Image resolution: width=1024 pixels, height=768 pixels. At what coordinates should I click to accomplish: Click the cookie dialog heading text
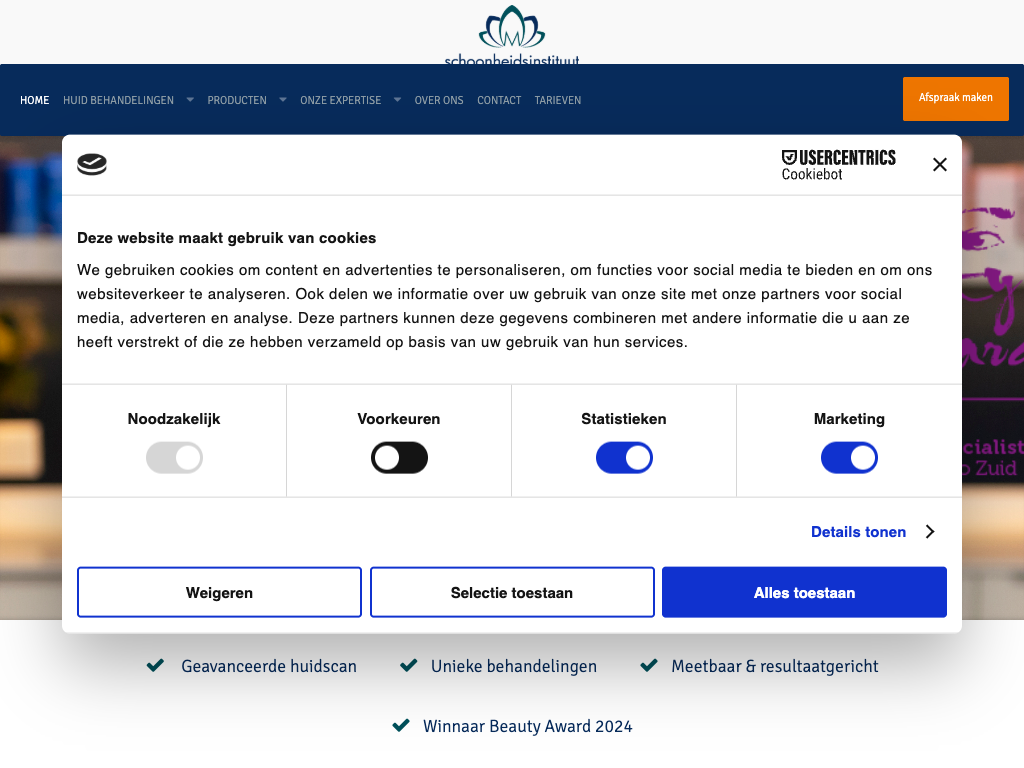227,238
